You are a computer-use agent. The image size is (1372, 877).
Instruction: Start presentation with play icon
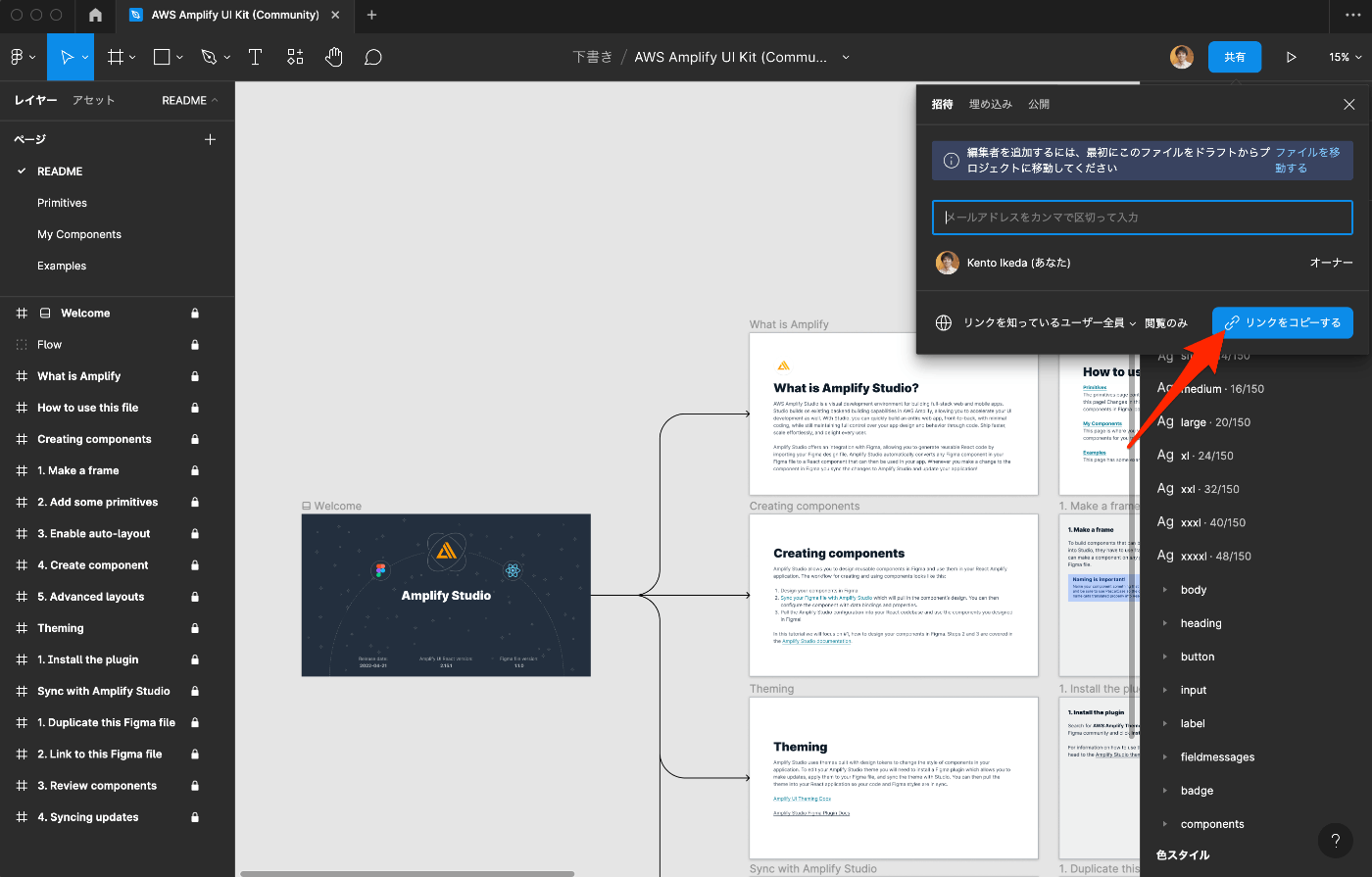pyautogui.click(x=1291, y=57)
